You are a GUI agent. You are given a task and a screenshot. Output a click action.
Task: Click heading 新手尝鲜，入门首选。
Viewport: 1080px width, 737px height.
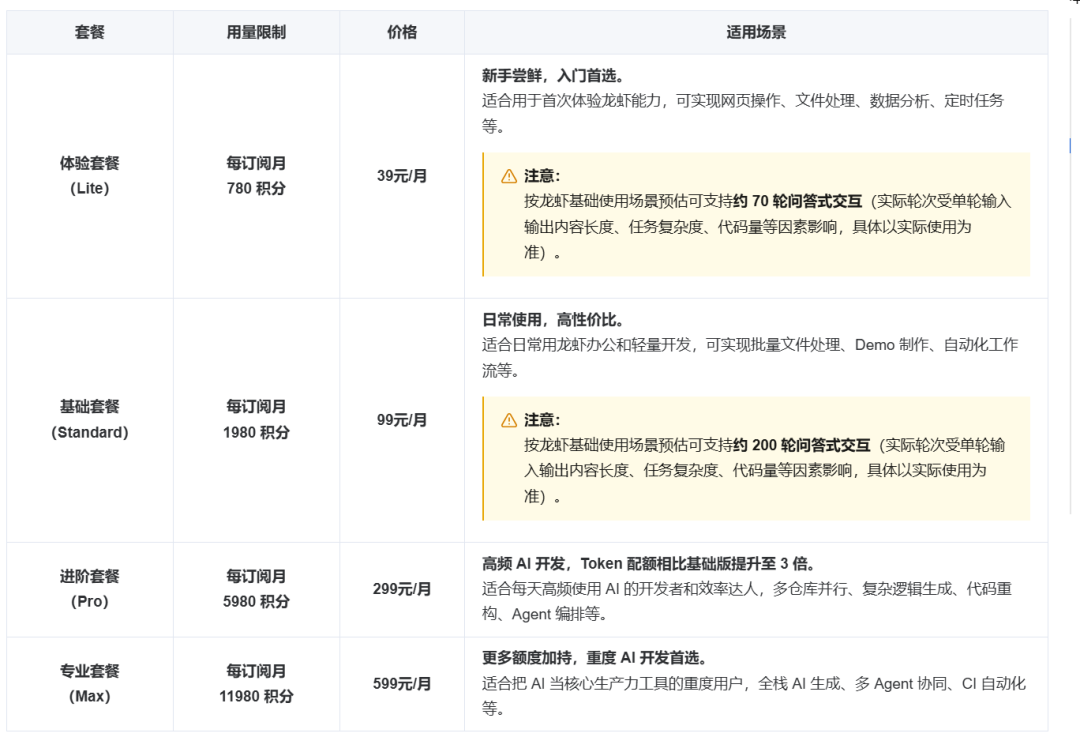pyautogui.click(x=553, y=76)
